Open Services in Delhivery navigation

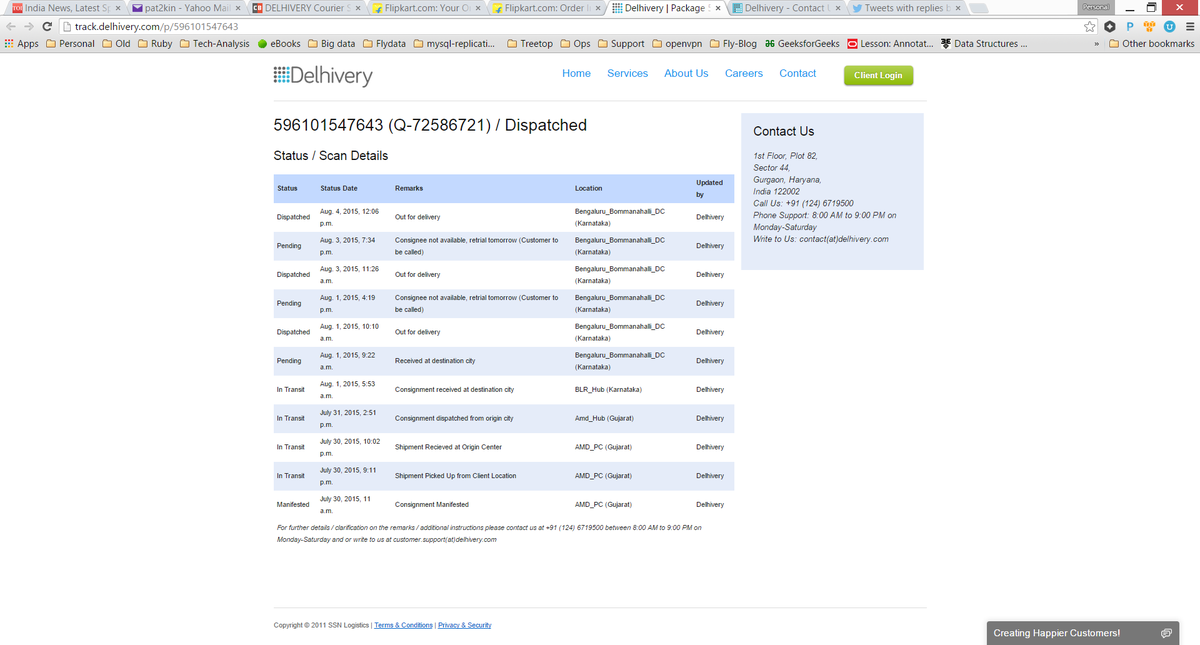coord(627,73)
